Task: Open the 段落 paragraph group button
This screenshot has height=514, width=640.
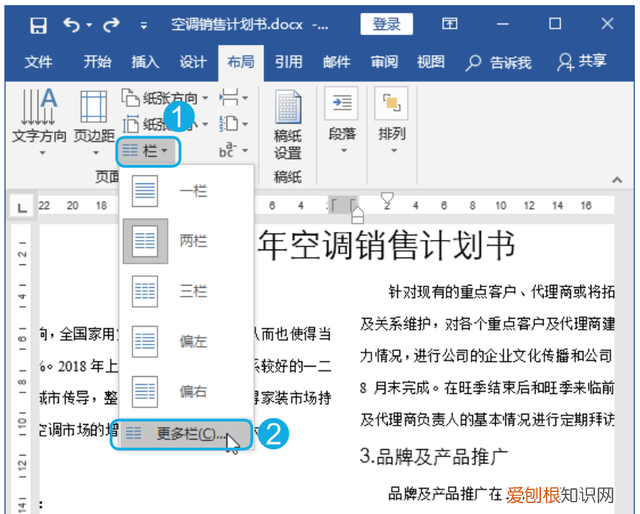Action: point(342,120)
